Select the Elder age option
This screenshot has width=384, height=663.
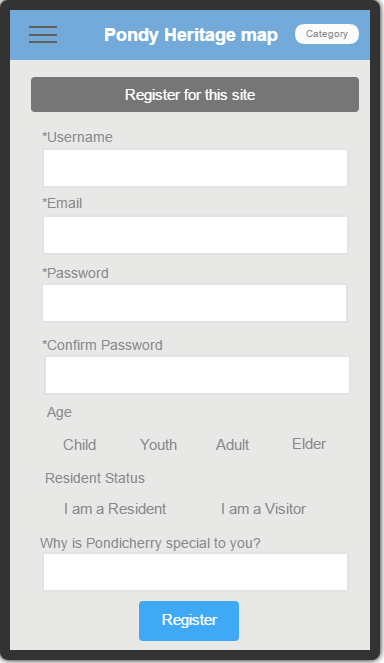[x=309, y=444]
